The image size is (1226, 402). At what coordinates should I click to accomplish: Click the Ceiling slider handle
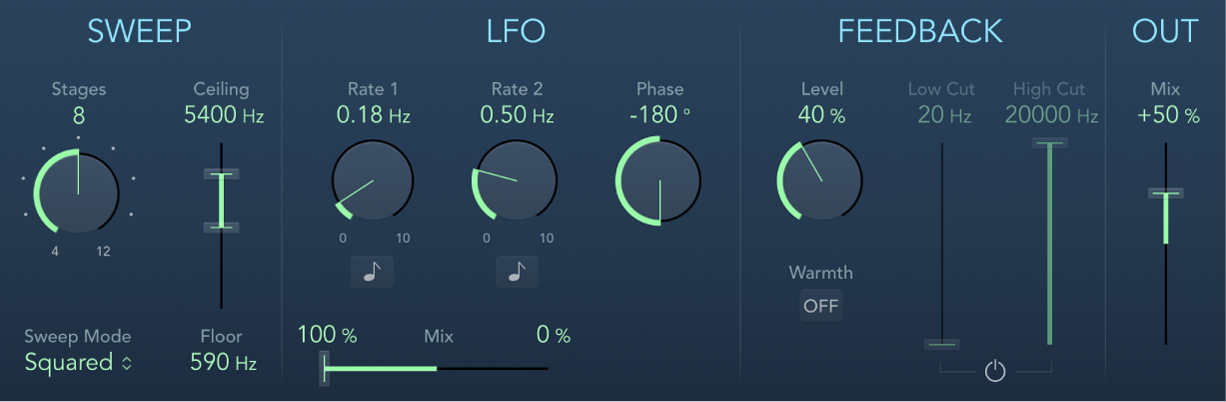click(x=222, y=174)
